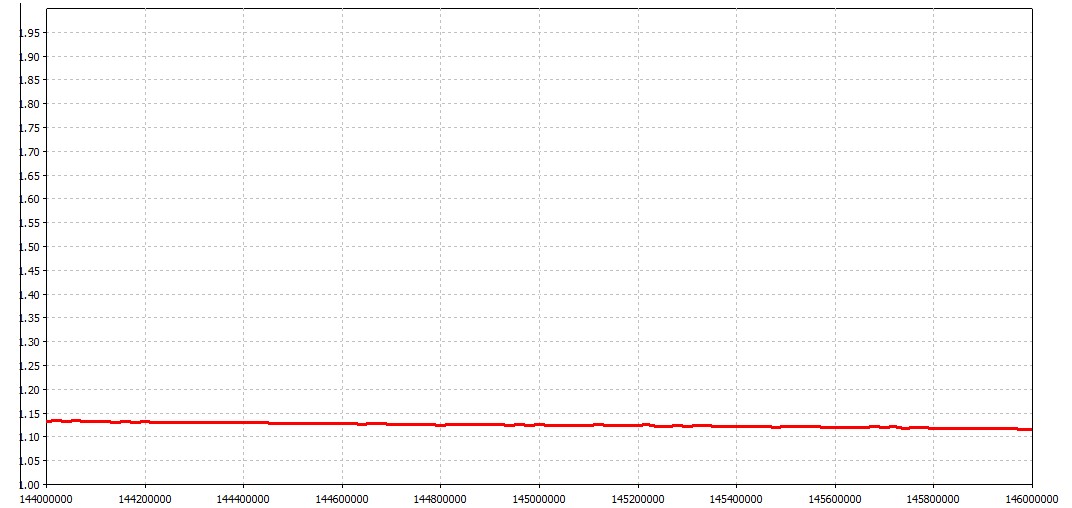The image size is (1072, 508).
Task: Pick the 145200000 x-axis label
Action: click(637, 496)
